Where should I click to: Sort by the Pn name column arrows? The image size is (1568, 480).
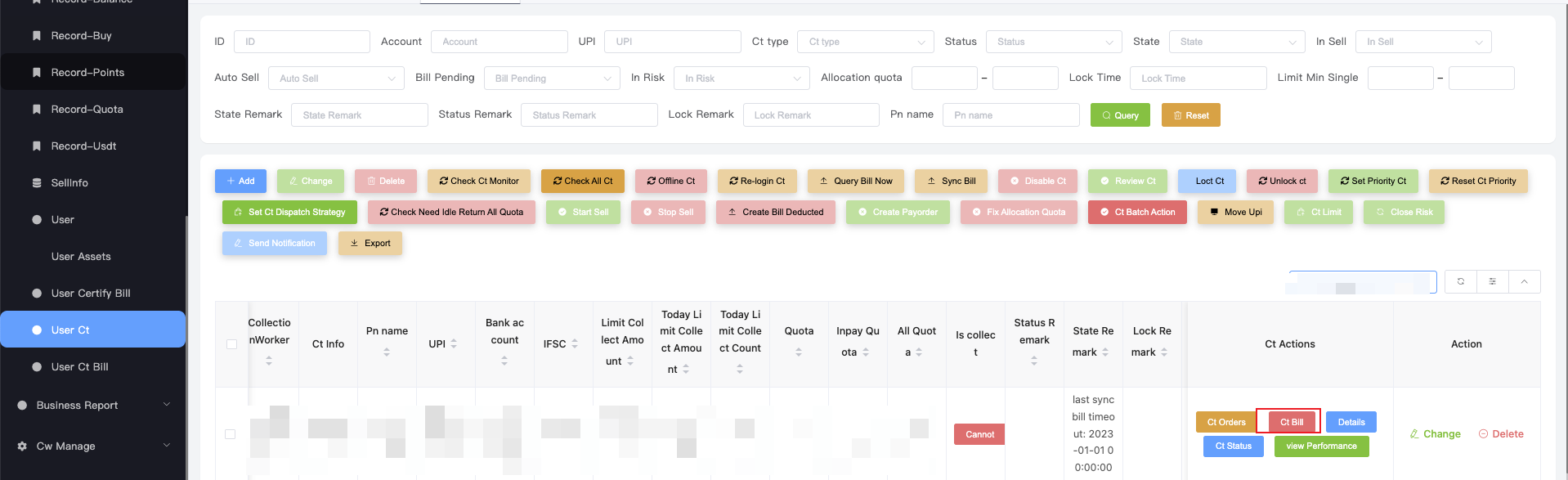(387, 352)
